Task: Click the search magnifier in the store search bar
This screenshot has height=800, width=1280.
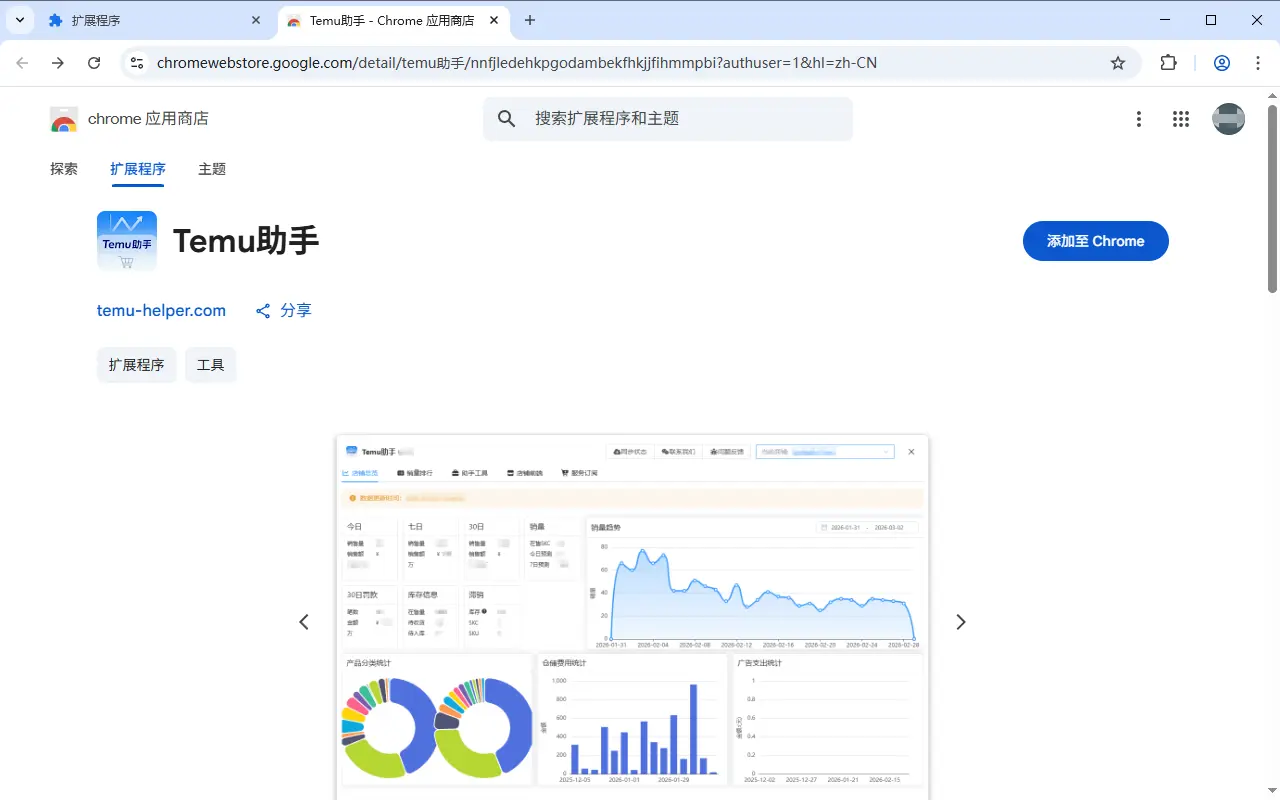Action: [x=506, y=118]
